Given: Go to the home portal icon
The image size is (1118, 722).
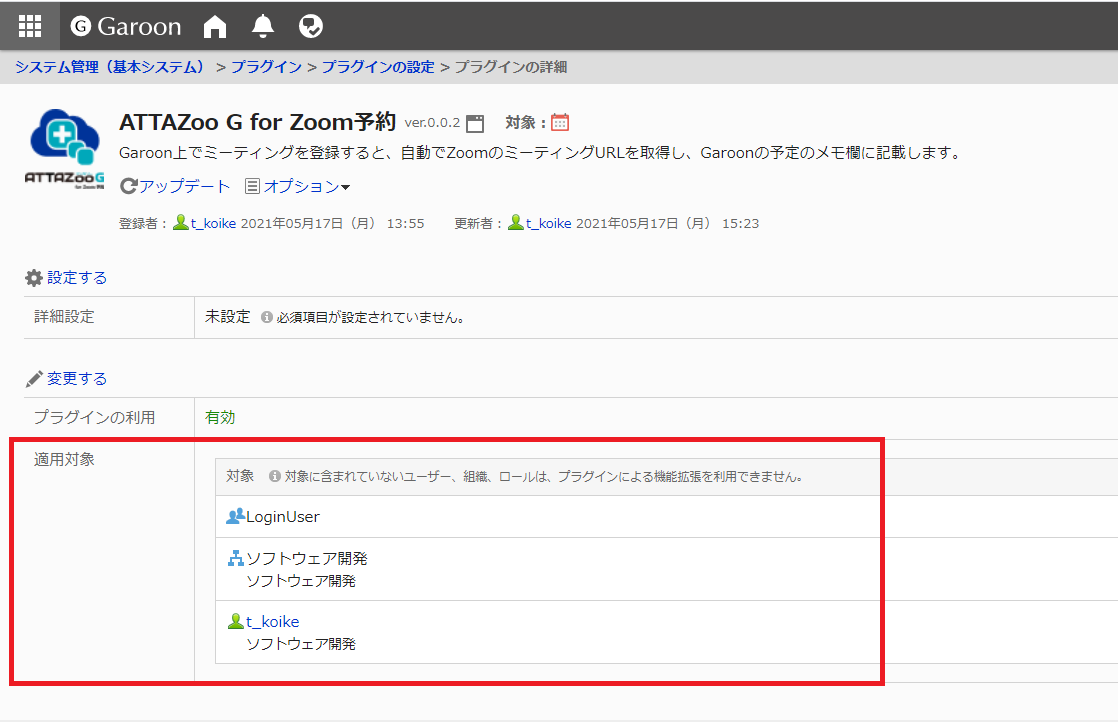Looking at the screenshot, I should (x=215, y=27).
